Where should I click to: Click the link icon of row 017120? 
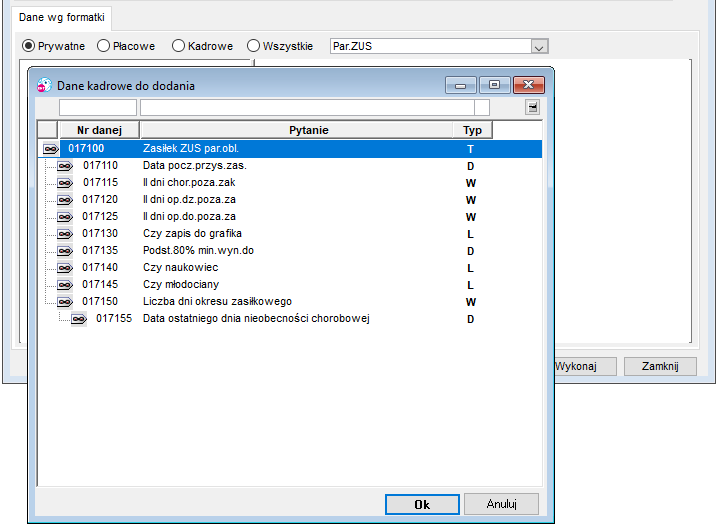65,200
